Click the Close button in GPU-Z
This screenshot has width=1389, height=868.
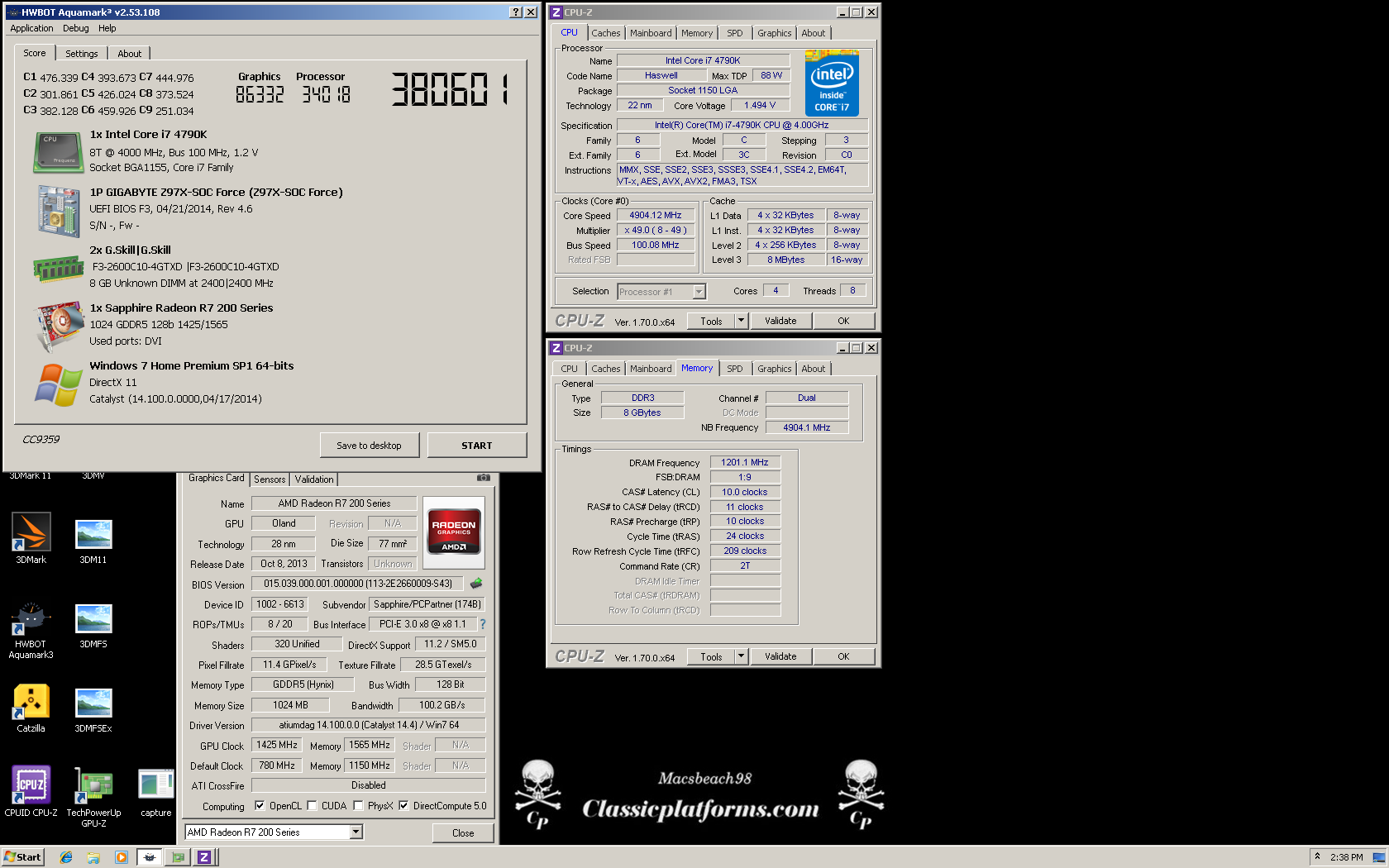463,832
